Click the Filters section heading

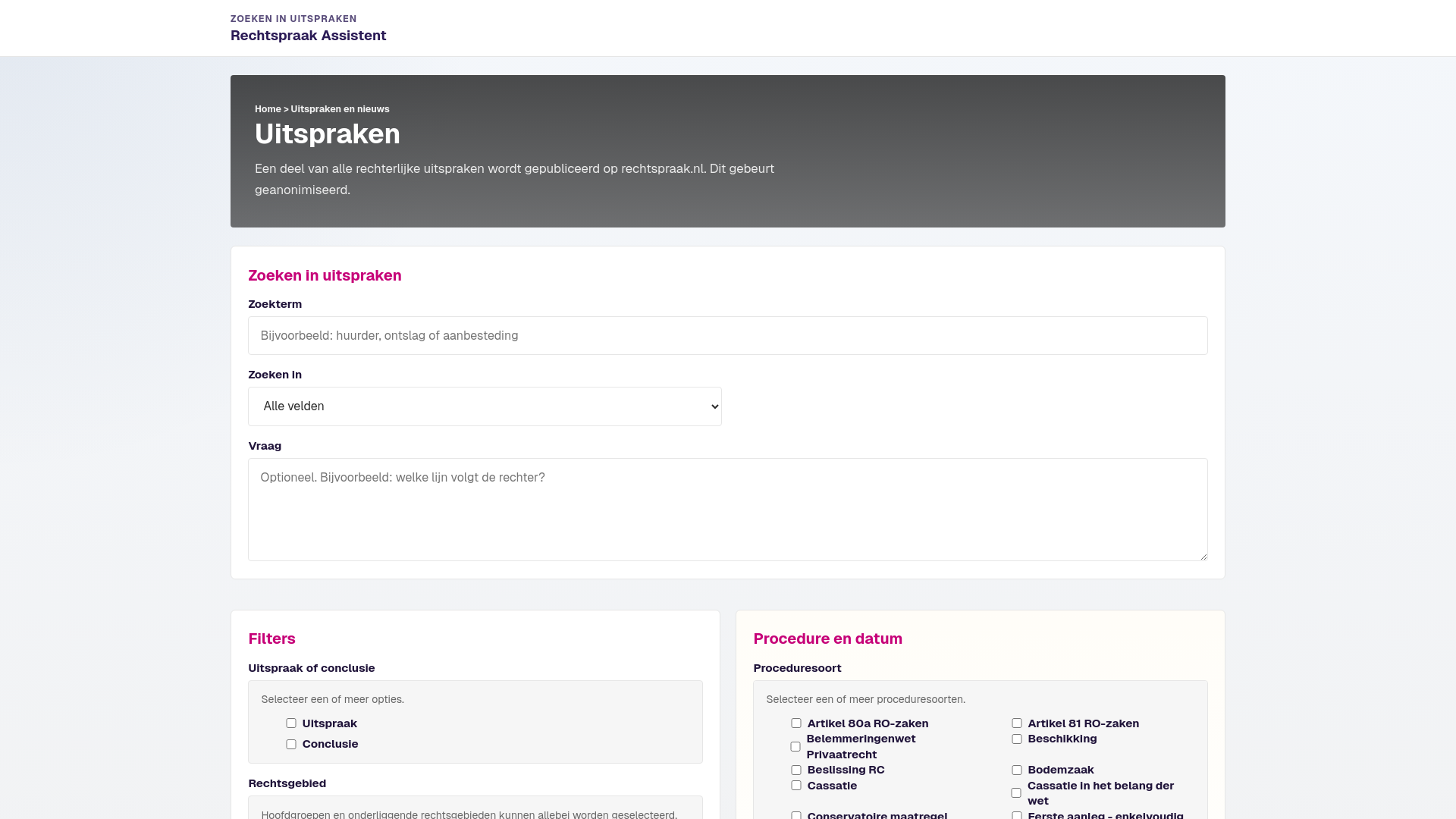(x=271, y=639)
